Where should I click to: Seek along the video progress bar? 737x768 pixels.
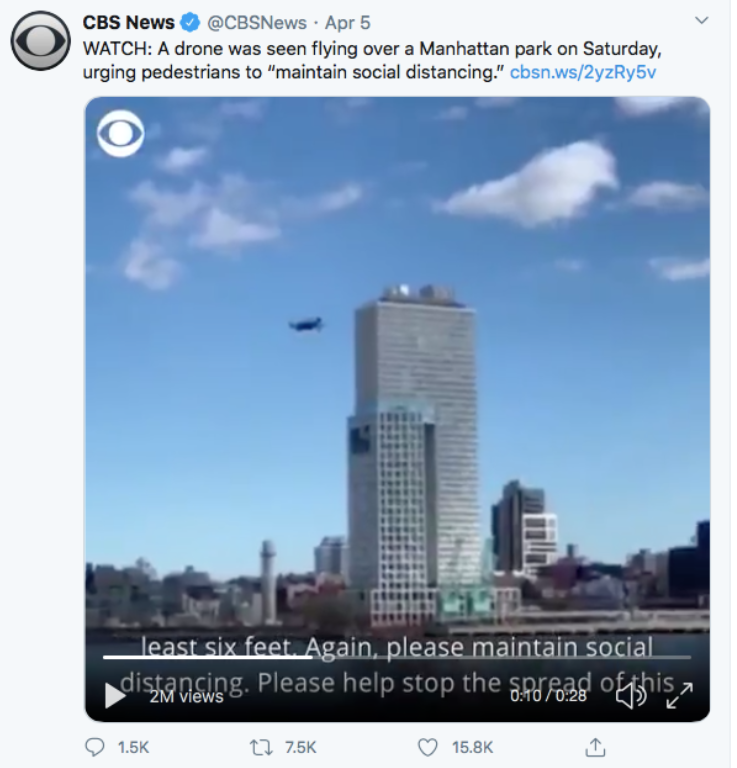(x=397, y=657)
